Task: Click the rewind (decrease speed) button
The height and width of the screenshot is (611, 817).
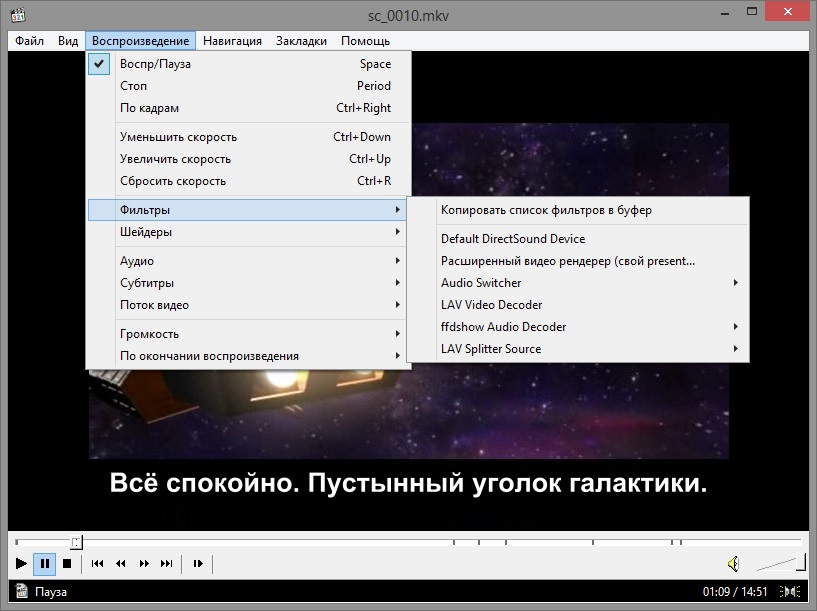Action: (121, 564)
